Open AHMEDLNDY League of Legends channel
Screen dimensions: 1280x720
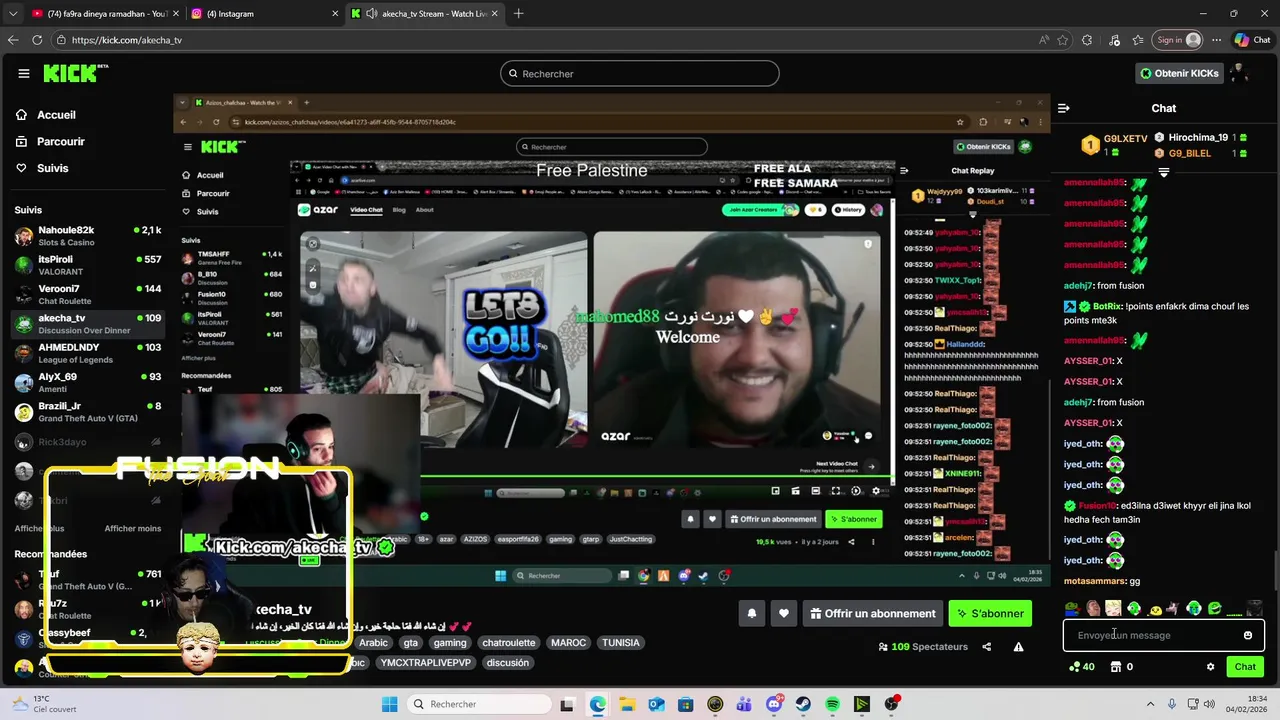[x=88, y=353]
